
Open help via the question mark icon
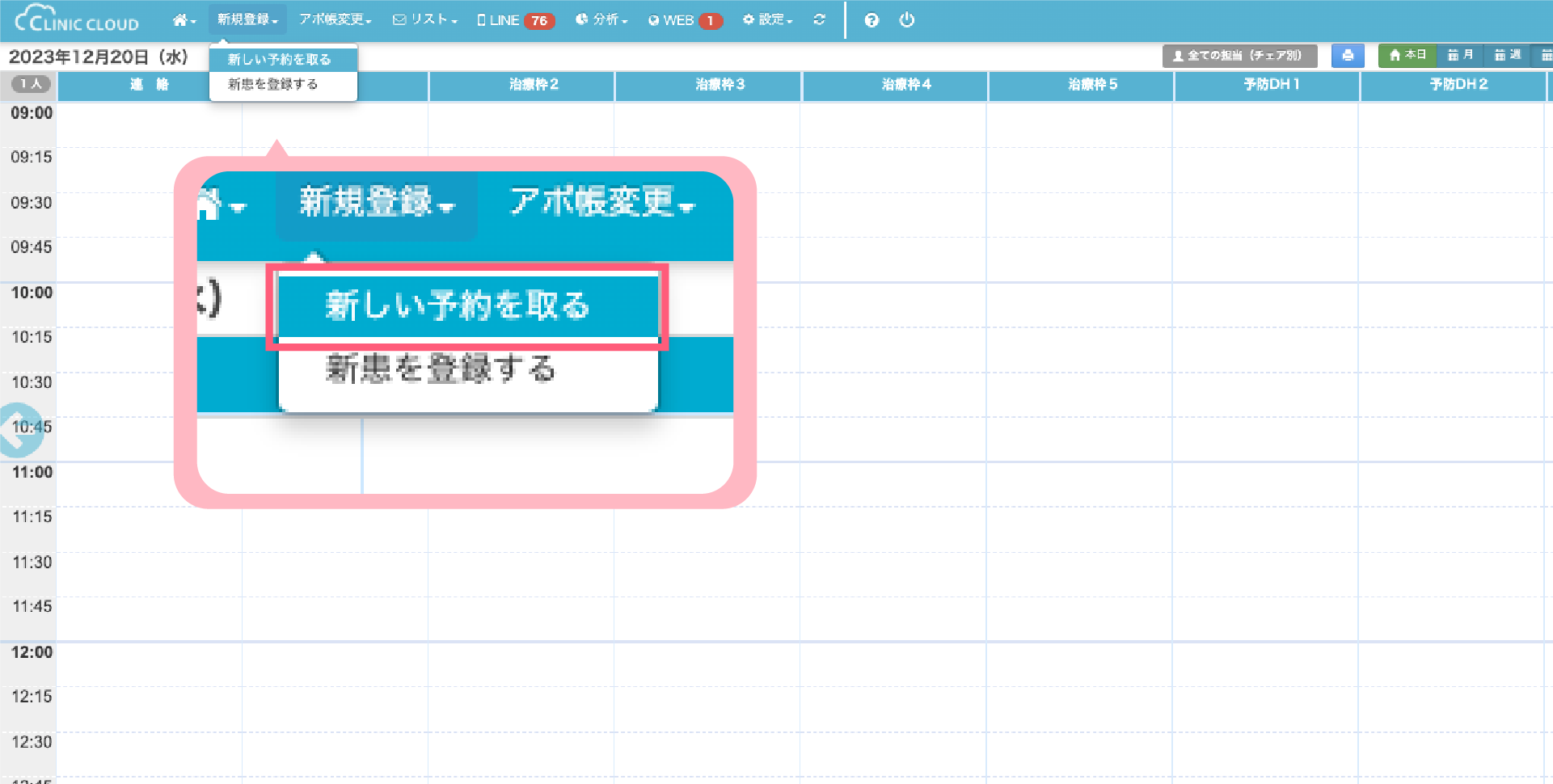pyautogui.click(x=871, y=20)
